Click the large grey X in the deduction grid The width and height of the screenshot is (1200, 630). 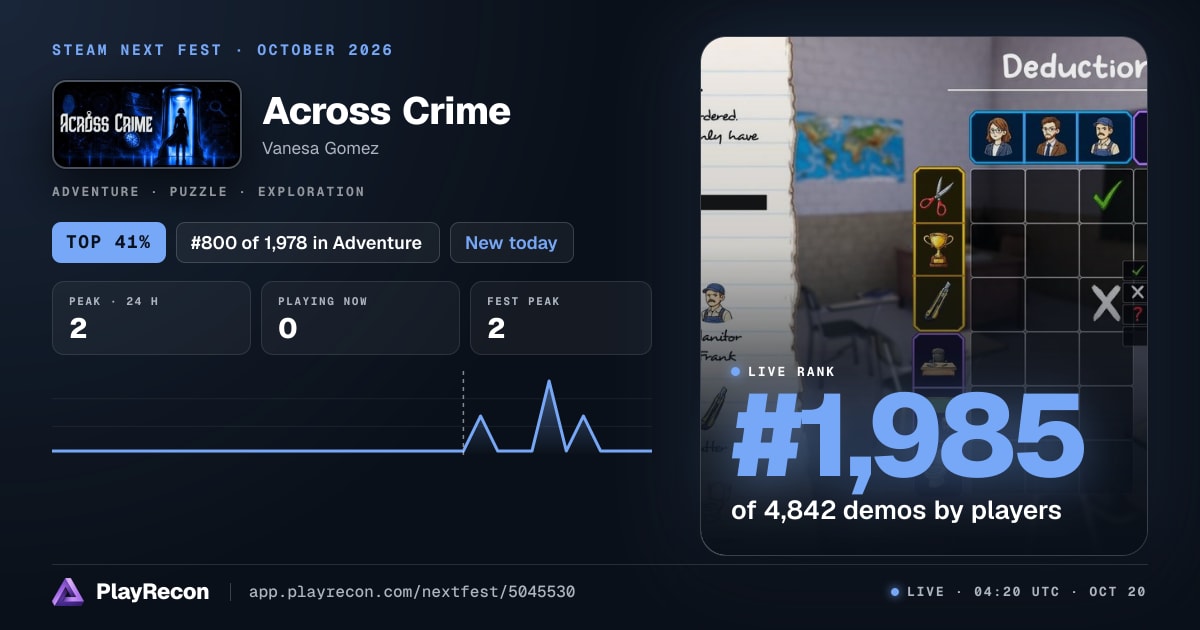[x=1106, y=303]
